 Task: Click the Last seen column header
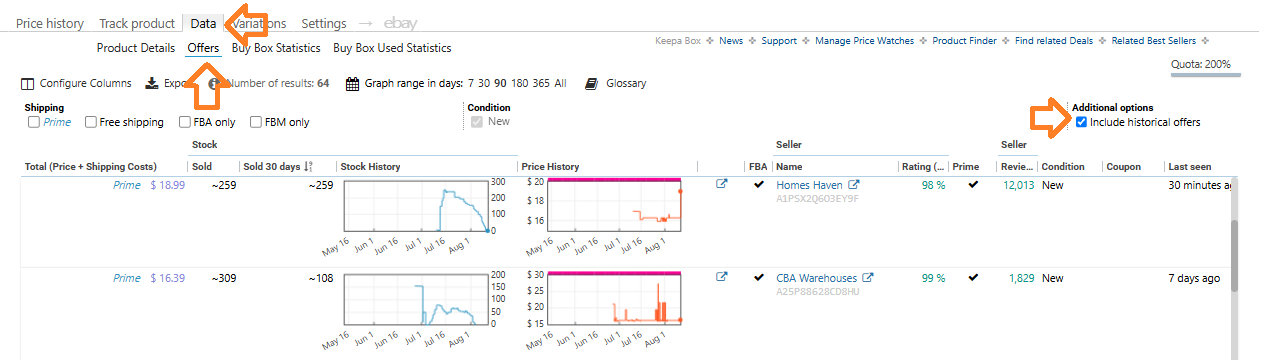coord(1190,167)
